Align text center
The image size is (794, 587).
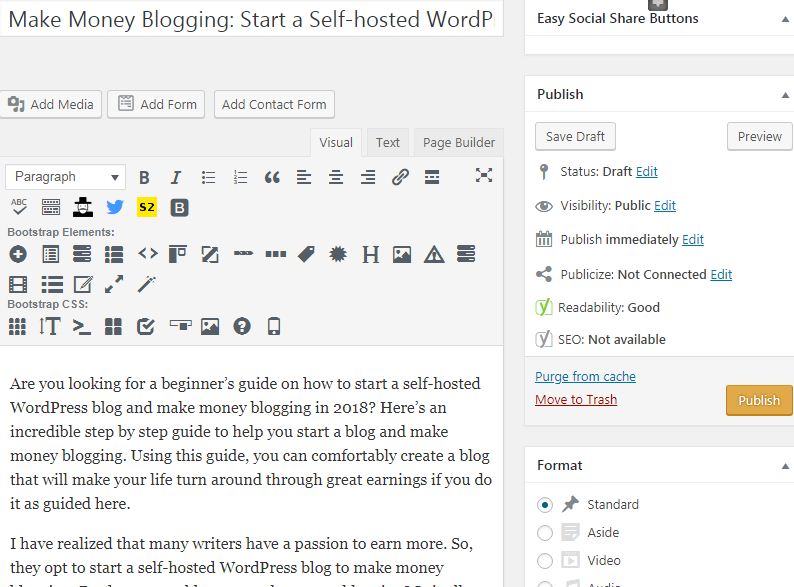pyautogui.click(x=336, y=177)
